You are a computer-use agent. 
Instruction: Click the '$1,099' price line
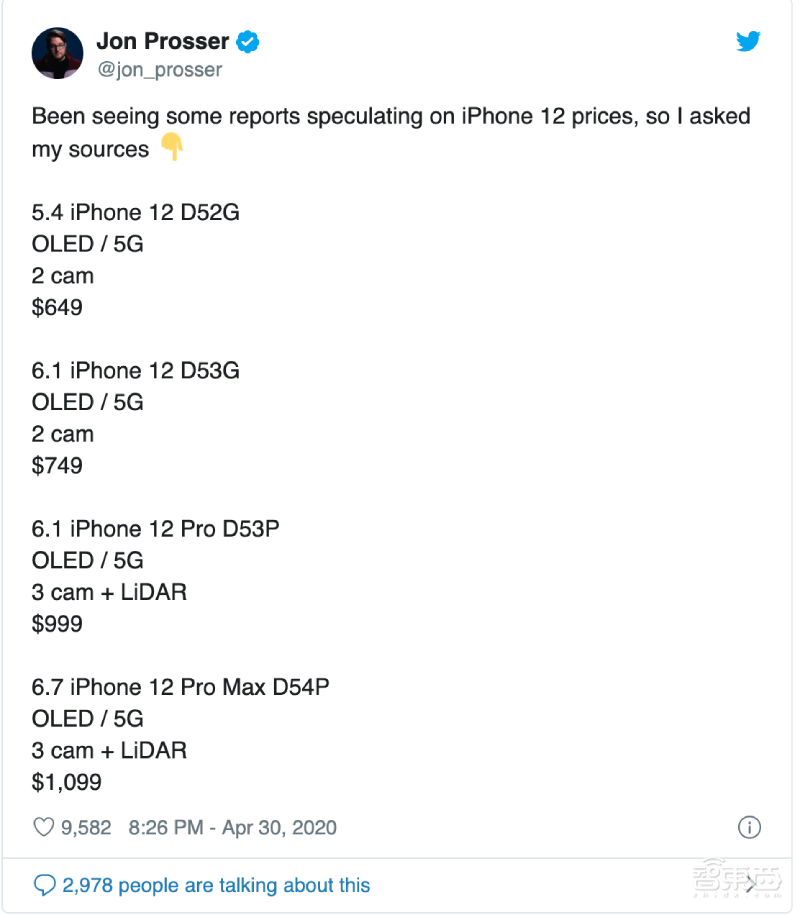[68, 782]
